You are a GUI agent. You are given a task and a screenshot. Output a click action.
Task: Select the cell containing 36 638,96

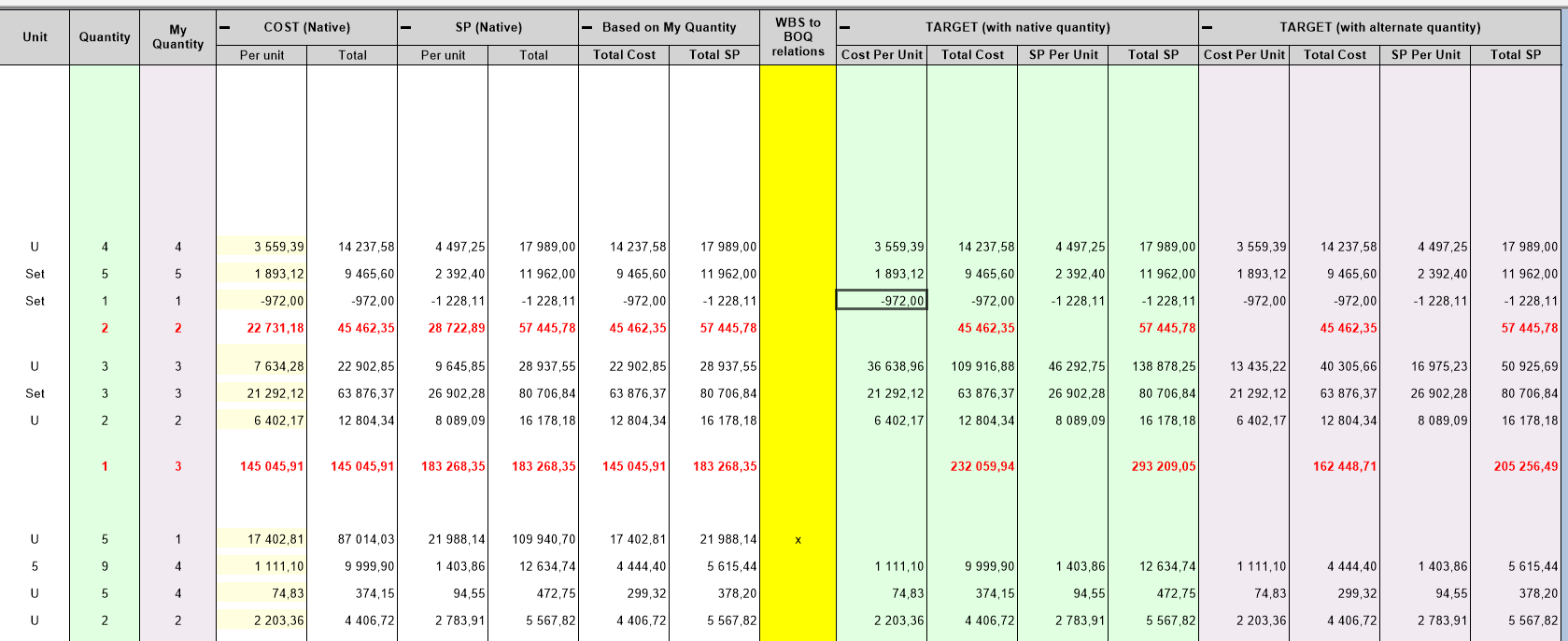point(882,367)
